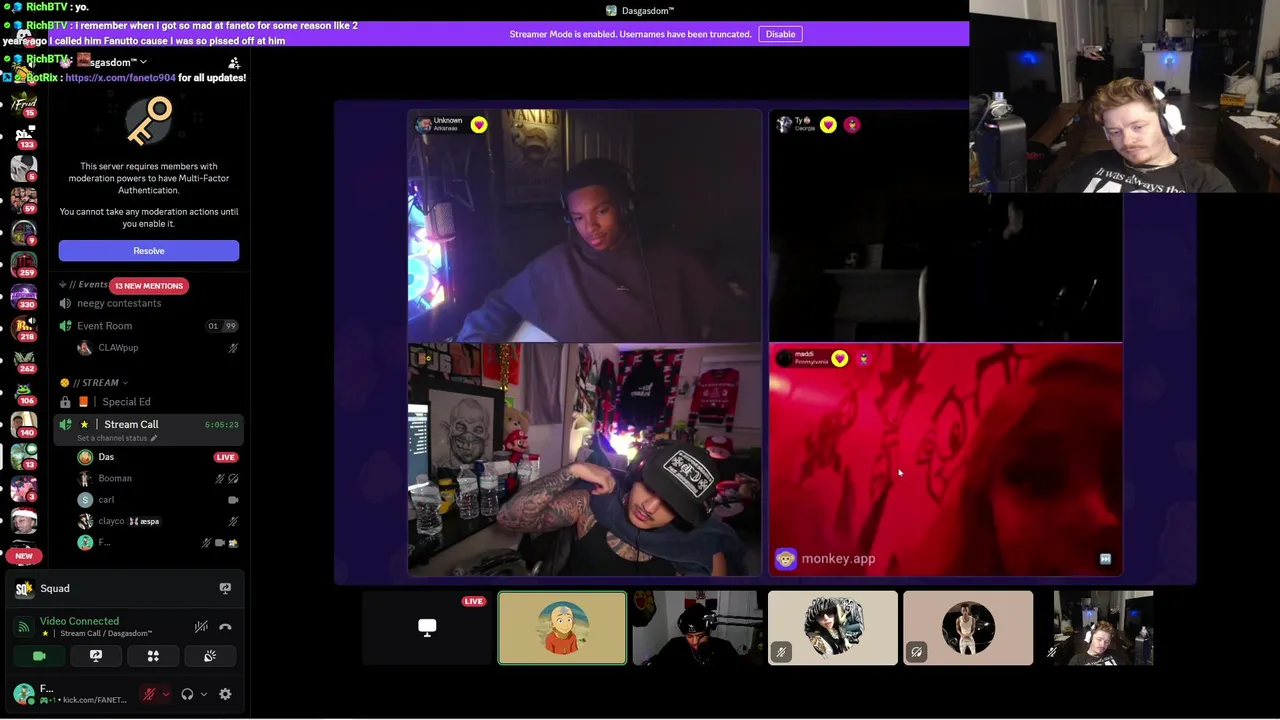The width and height of the screenshot is (1280, 720).
Task: Click the invite people icon by the server name
Action: pos(234,63)
